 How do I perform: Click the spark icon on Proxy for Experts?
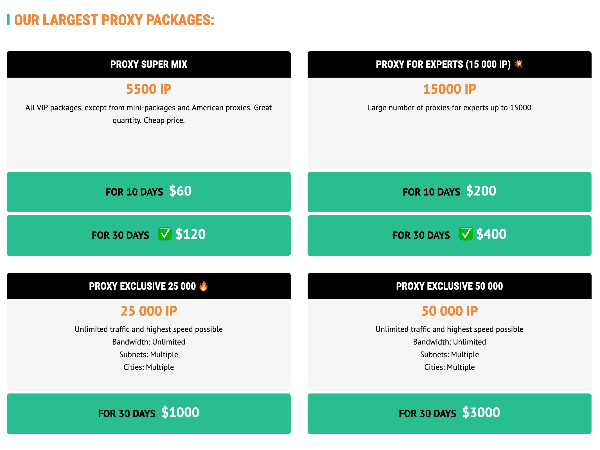518,64
